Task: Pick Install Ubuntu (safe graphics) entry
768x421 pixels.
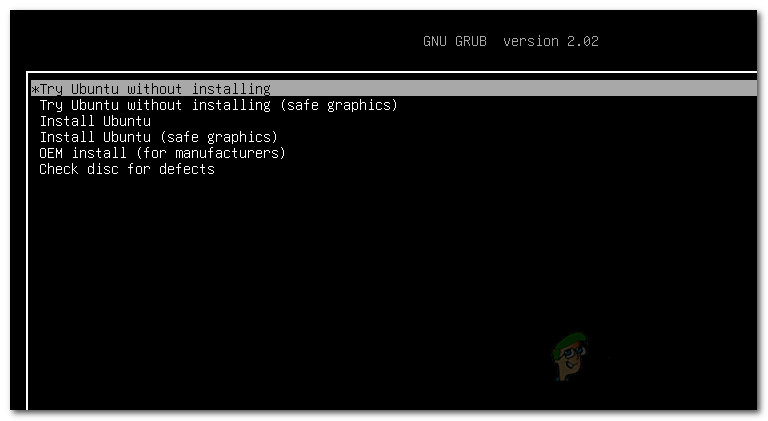Action: (x=159, y=137)
